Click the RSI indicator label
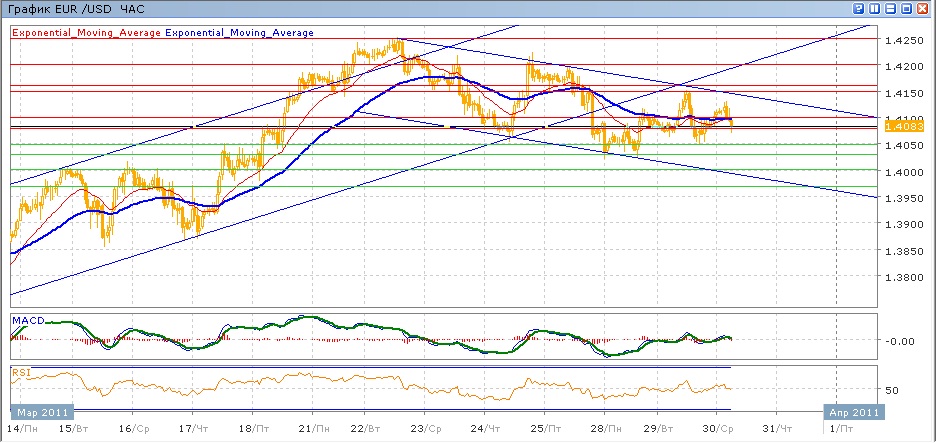This screenshot has width=936, height=443. click(21, 374)
